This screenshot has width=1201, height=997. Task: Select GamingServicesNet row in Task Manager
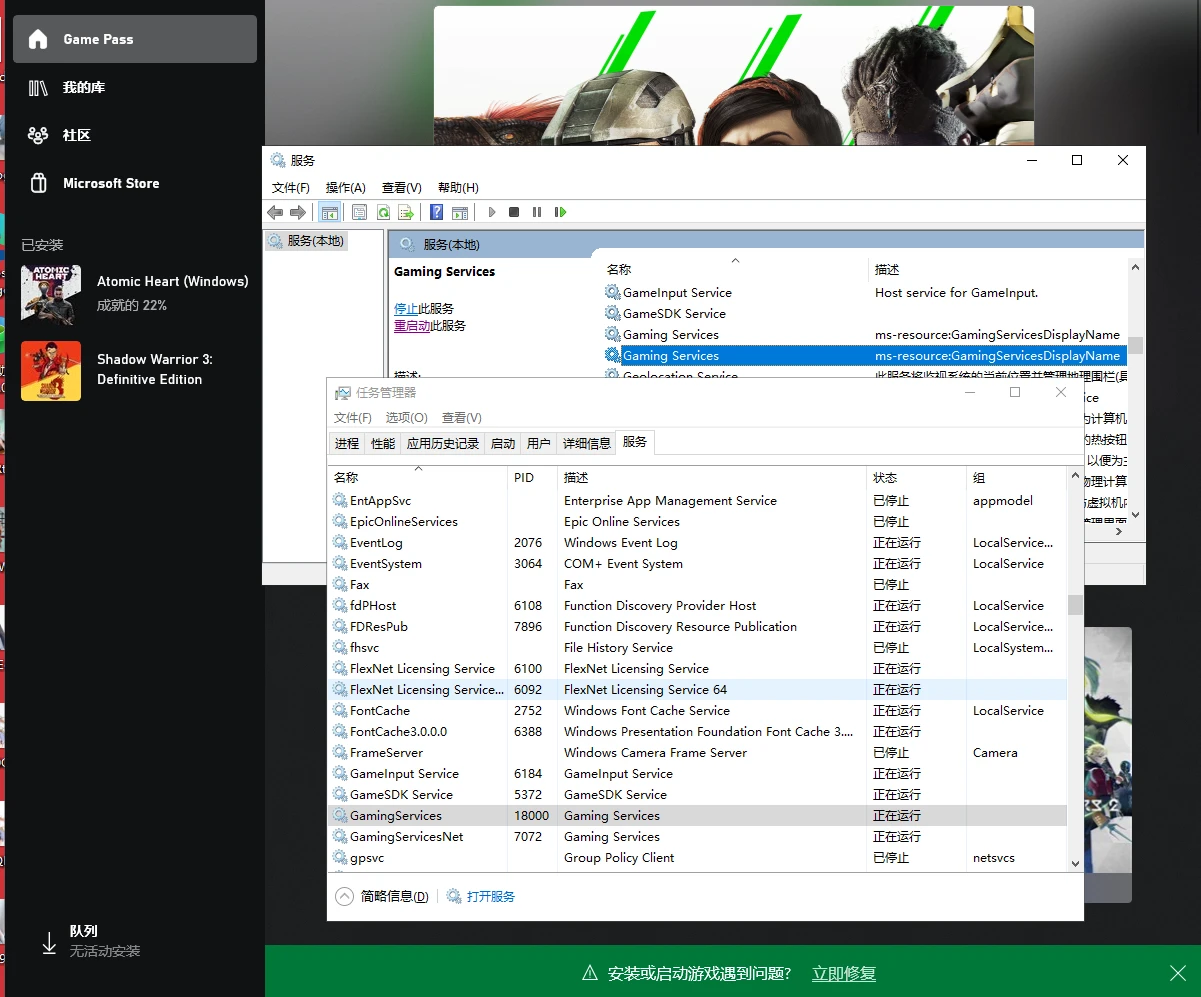tap(697, 836)
